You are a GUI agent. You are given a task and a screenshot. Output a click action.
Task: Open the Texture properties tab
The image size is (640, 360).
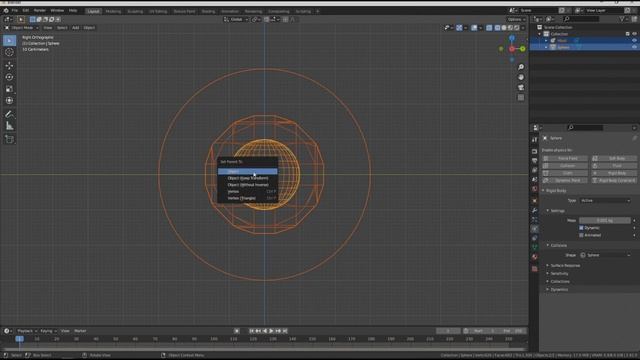pyautogui.click(x=534, y=269)
